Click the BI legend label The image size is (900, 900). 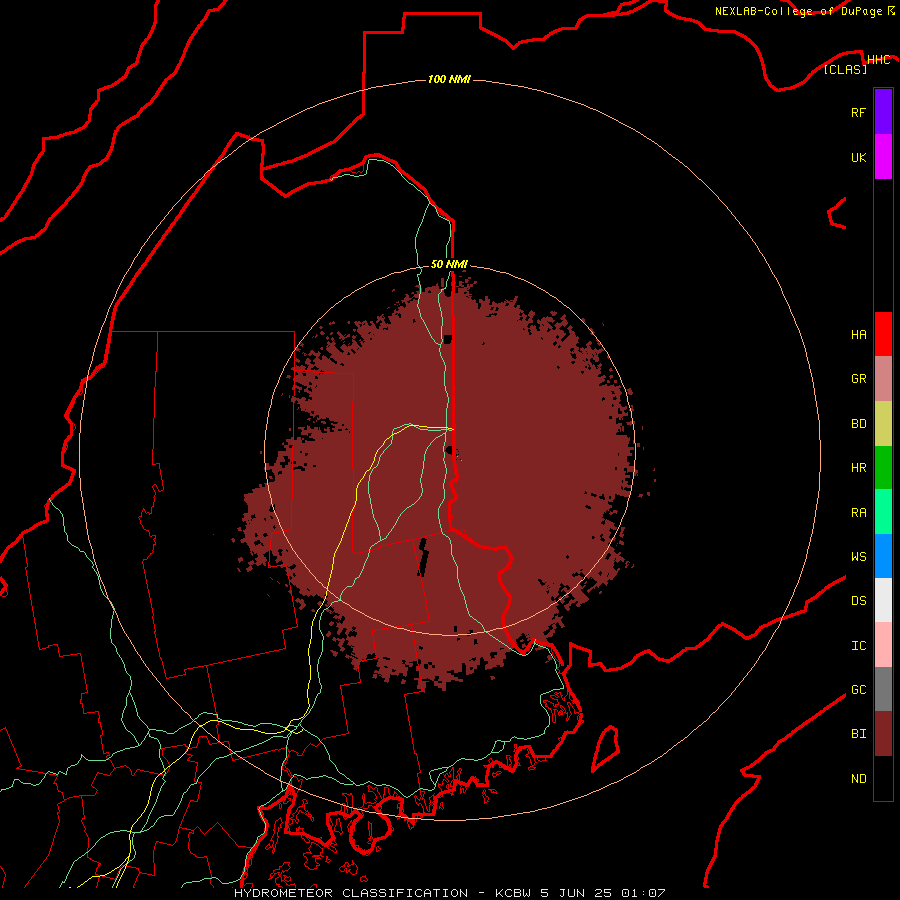[858, 734]
